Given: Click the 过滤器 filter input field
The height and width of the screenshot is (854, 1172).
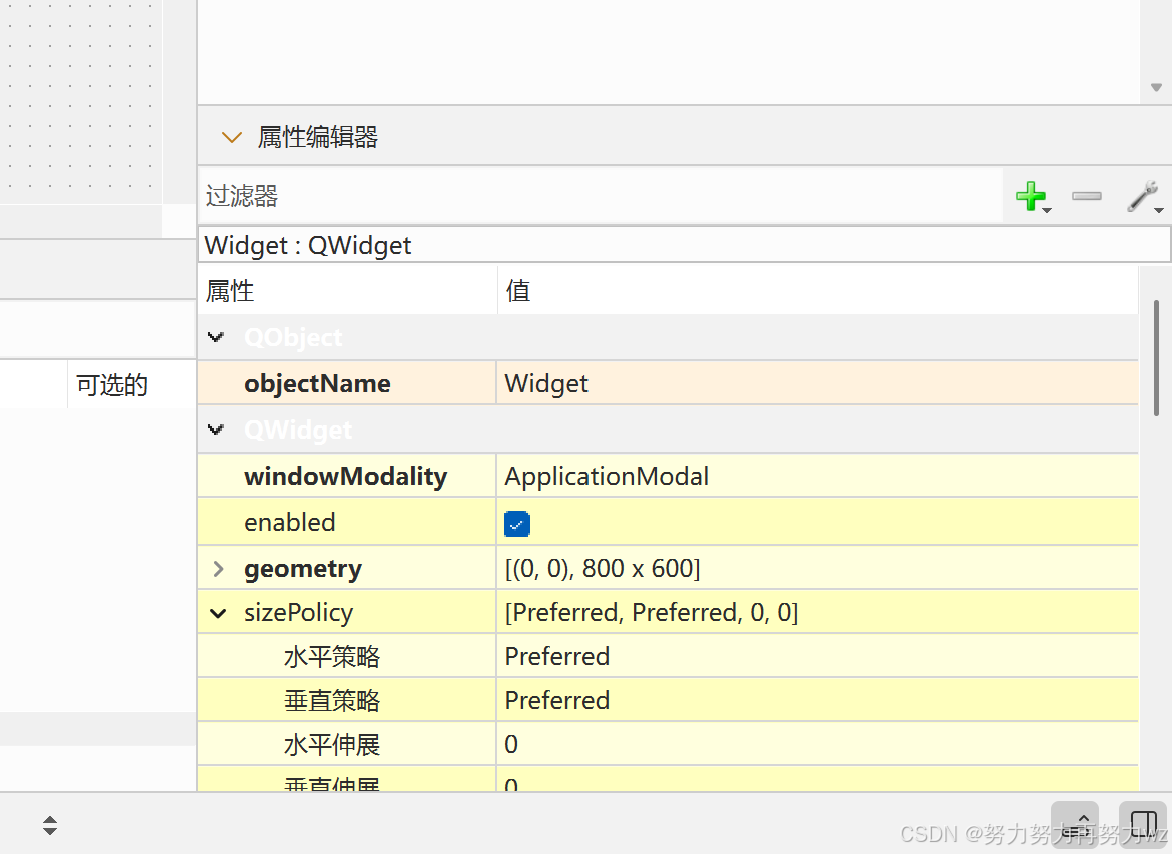Looking at the screenshot, I should [x=600, y=196].
